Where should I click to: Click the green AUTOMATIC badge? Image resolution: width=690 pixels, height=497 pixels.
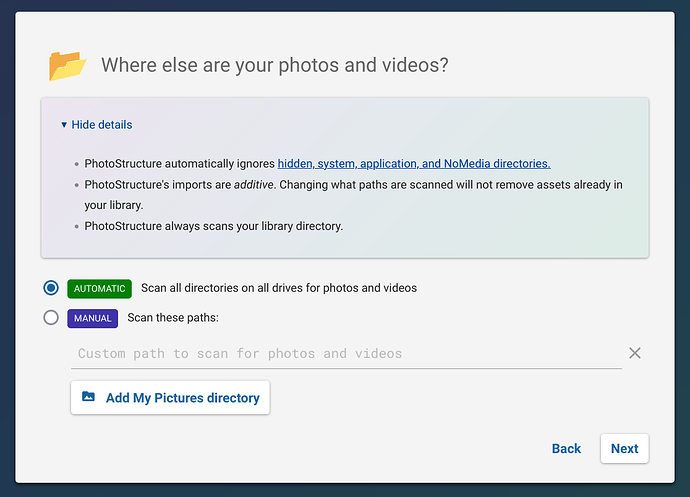(99, 289)
